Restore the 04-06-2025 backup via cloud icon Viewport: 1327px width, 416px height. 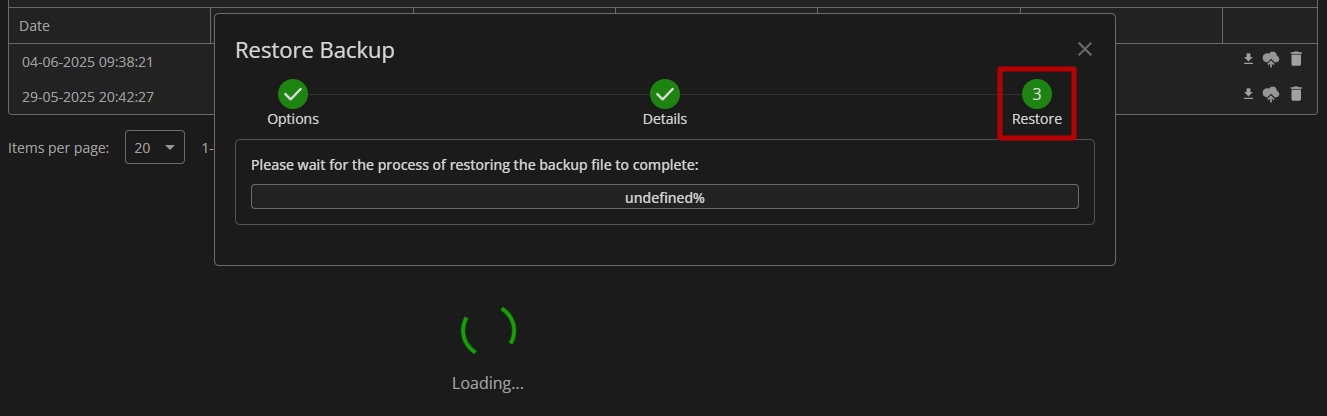[x=1271, y=60]
